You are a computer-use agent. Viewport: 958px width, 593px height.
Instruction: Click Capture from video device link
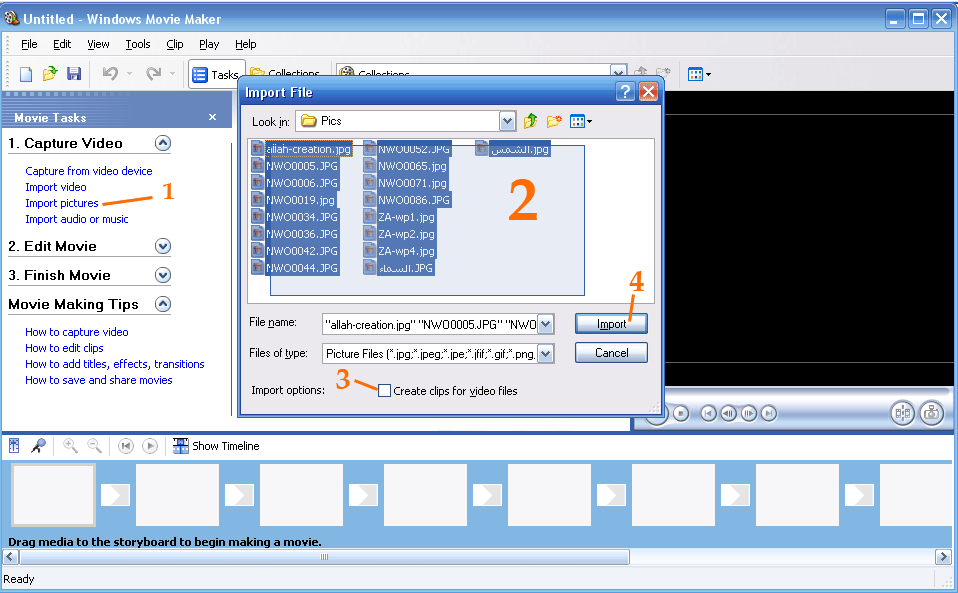coord(89,171)
